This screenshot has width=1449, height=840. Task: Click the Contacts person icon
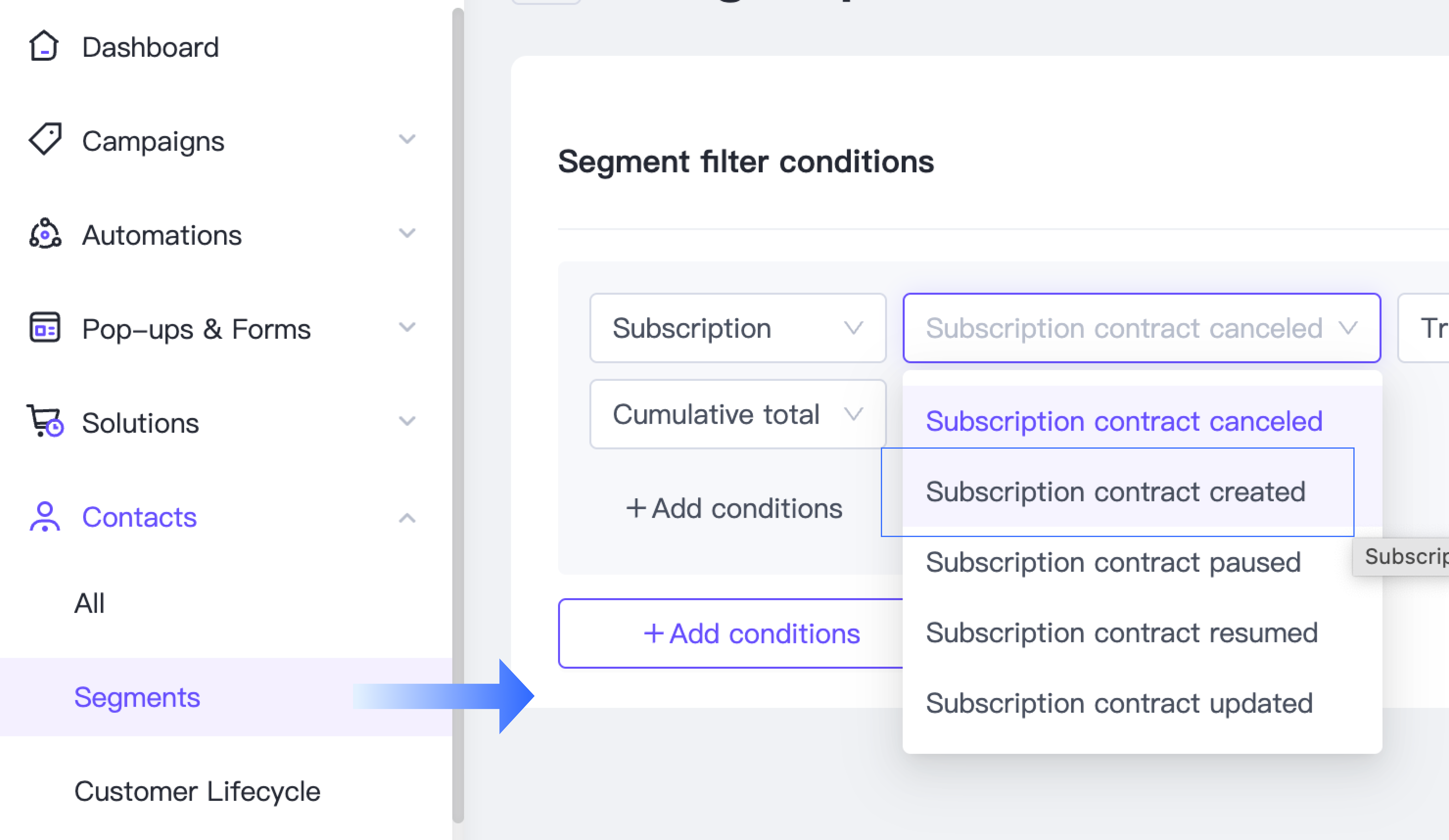[x=45, y=516]
